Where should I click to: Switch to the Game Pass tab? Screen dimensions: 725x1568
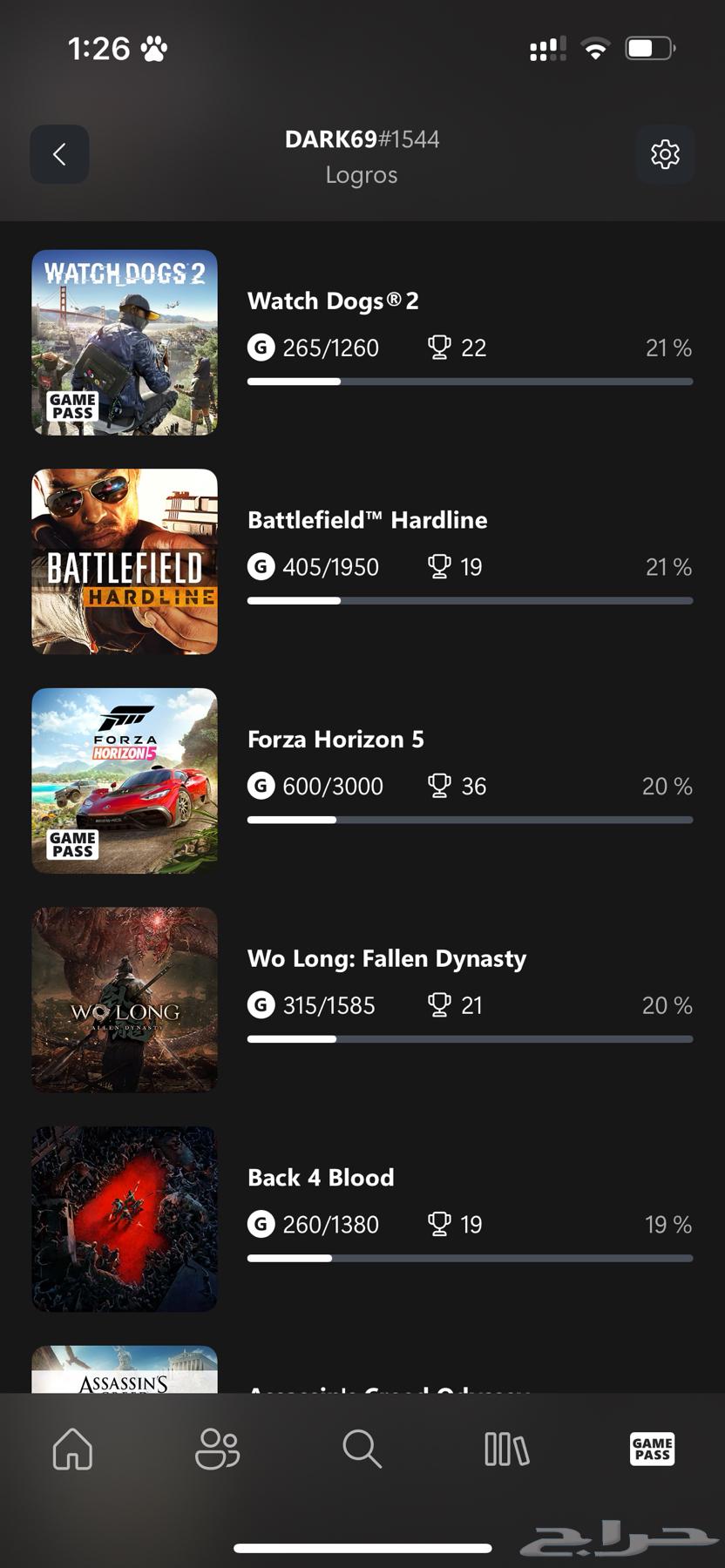pyautogui.click(x=652, y=1449)
